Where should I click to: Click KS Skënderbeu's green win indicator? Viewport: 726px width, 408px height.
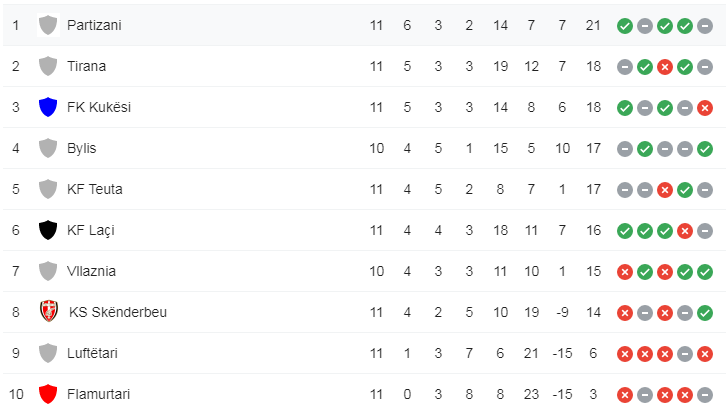[x=704, y=312]
